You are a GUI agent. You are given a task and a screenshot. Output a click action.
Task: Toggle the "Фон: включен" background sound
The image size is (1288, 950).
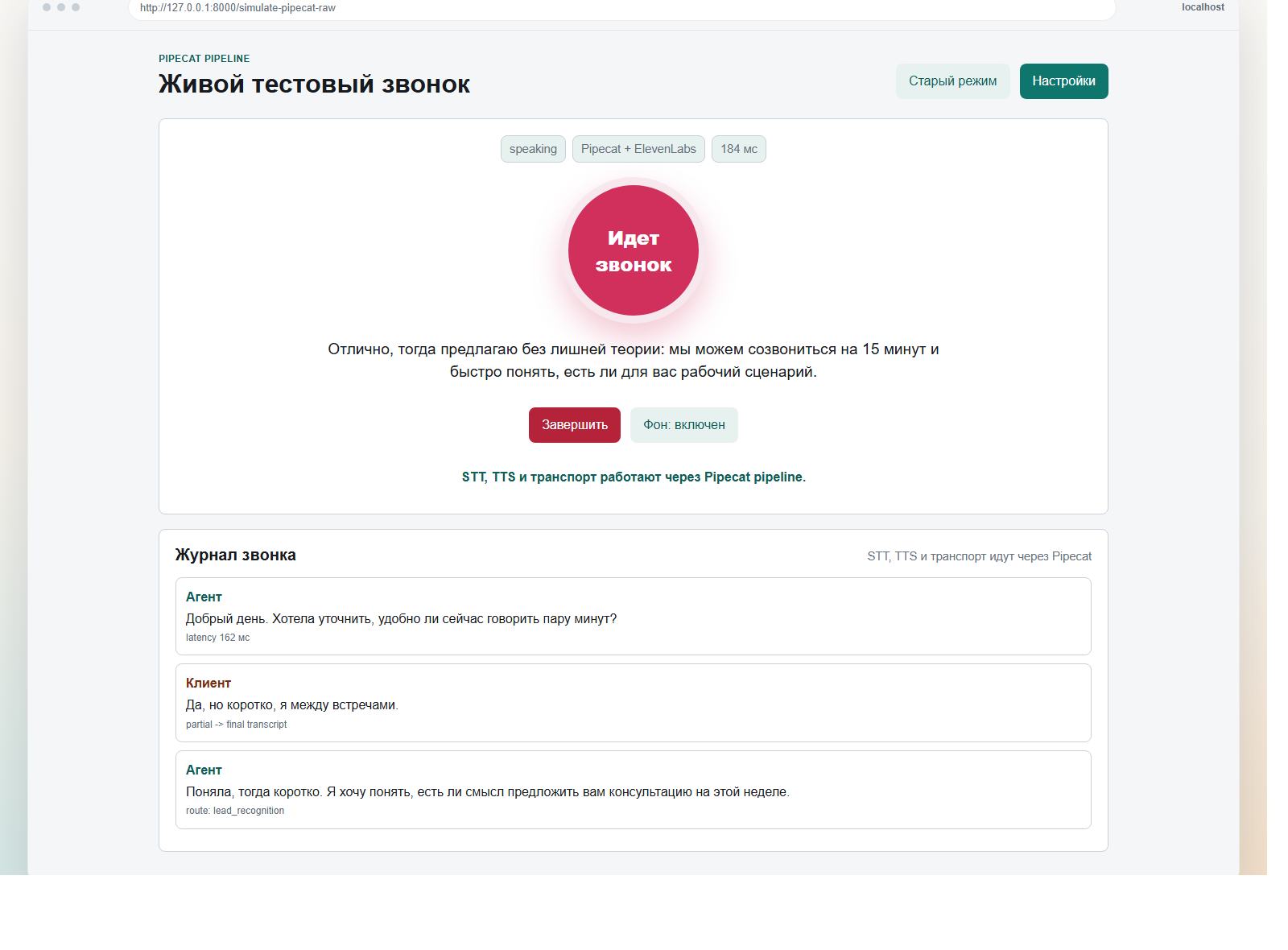point(684,425)
